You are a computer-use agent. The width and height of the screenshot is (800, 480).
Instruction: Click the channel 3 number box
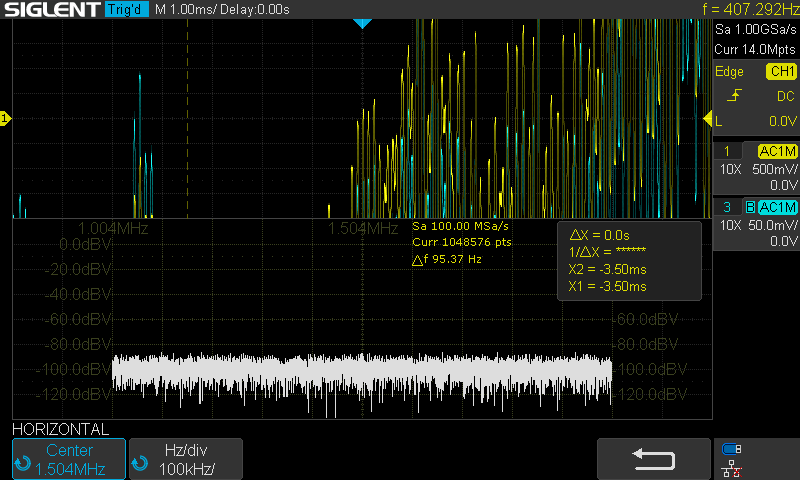click(x=727, y=207)
